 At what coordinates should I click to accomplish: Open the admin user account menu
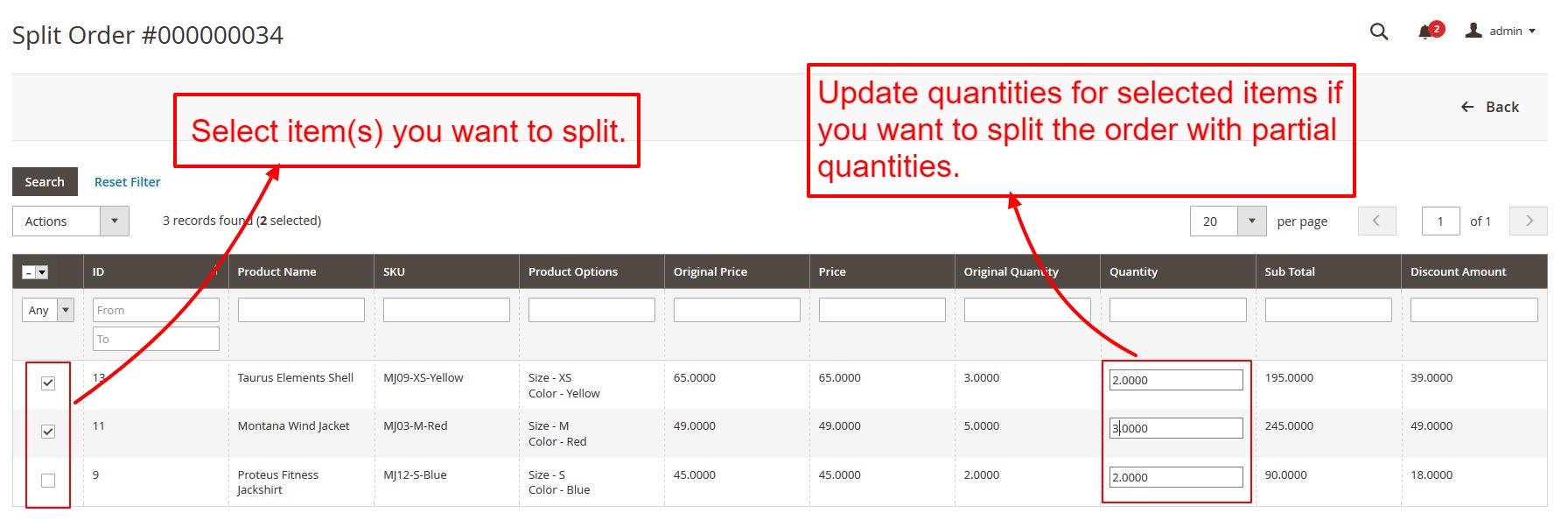pyautogui.click(x=1501, y=31)
